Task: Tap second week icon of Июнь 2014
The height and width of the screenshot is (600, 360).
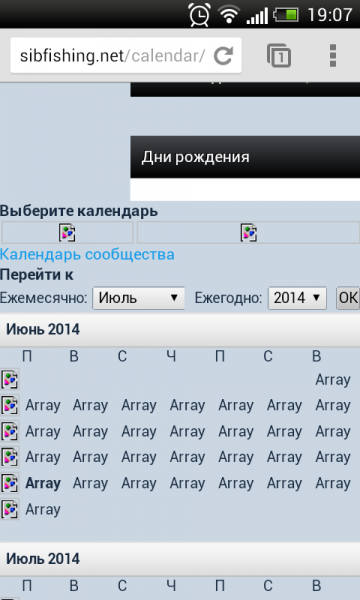Action: click(10, 405)
